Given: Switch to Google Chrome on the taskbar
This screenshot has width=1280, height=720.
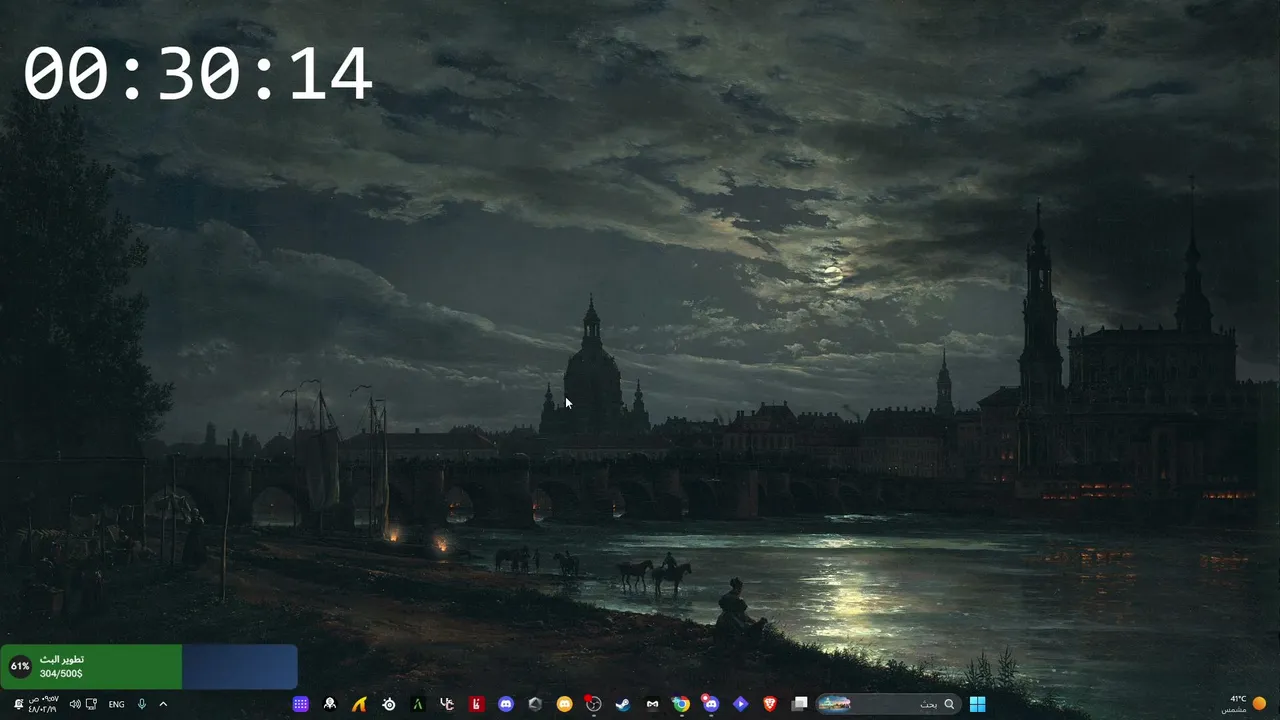Looking at the screenshot, I should pos(681,704).
